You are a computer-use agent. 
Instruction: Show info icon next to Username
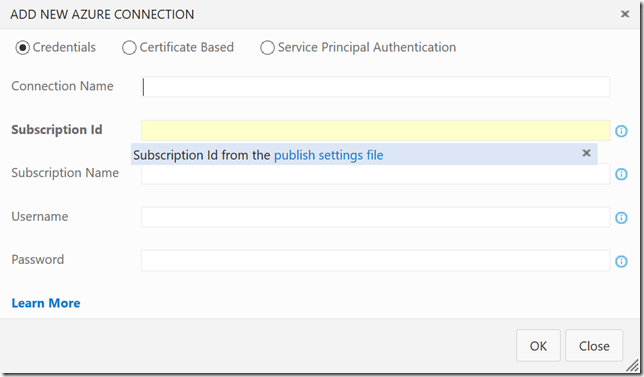coord(621,218)
